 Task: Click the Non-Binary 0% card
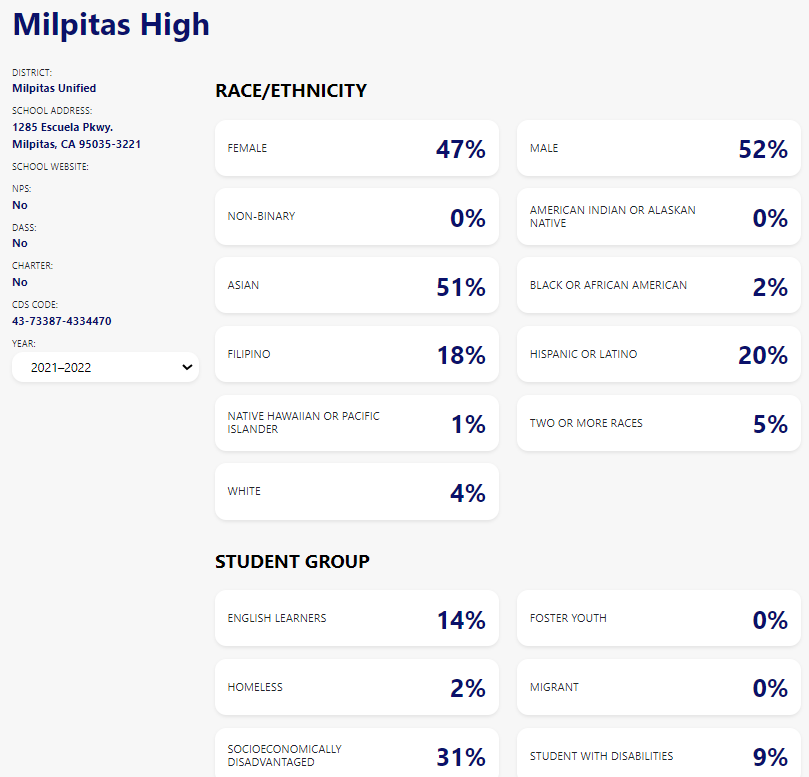point(356,217)
